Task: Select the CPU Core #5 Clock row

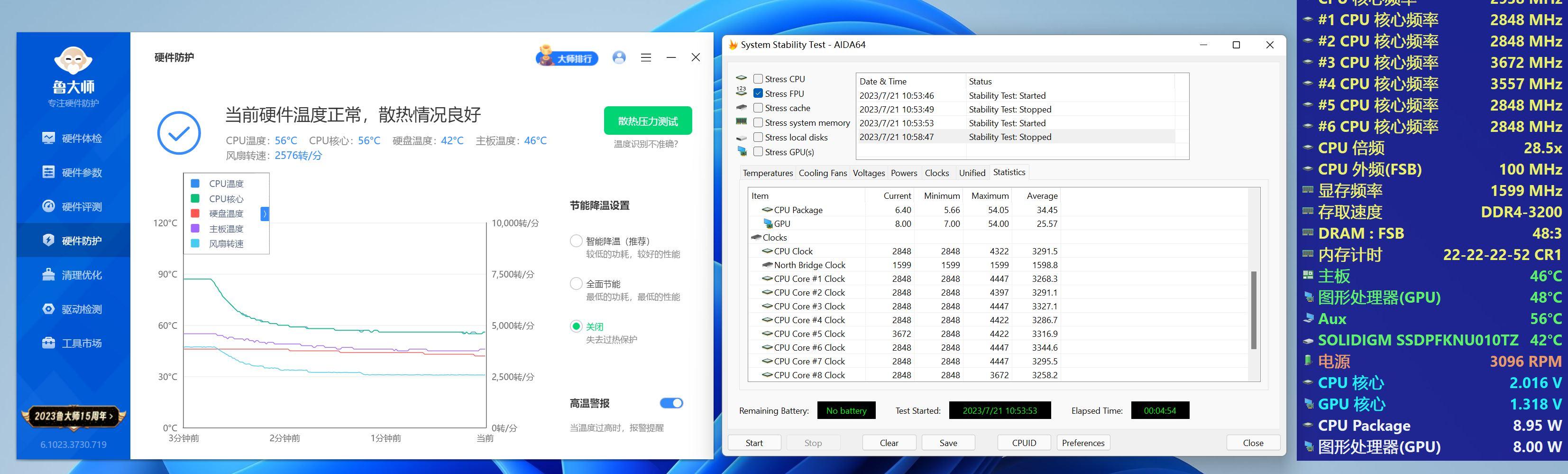Action: click(998, 334)
